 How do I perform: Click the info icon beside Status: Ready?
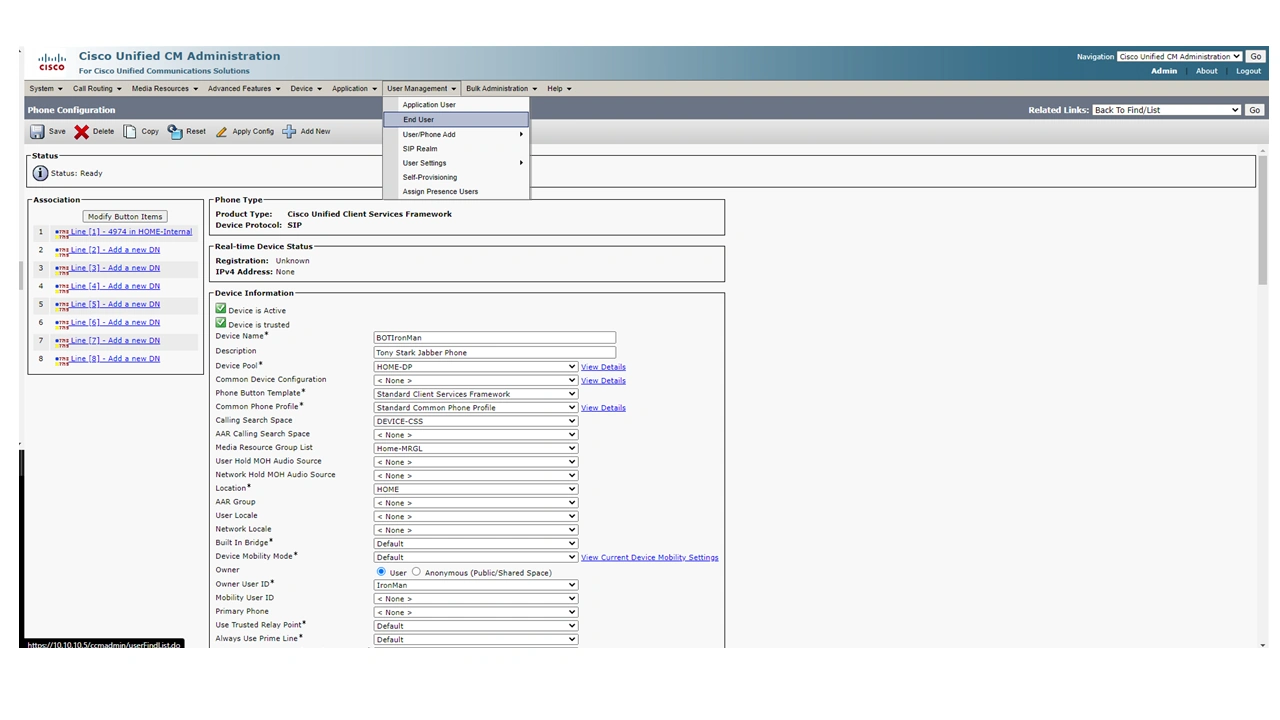pos(40,173)
